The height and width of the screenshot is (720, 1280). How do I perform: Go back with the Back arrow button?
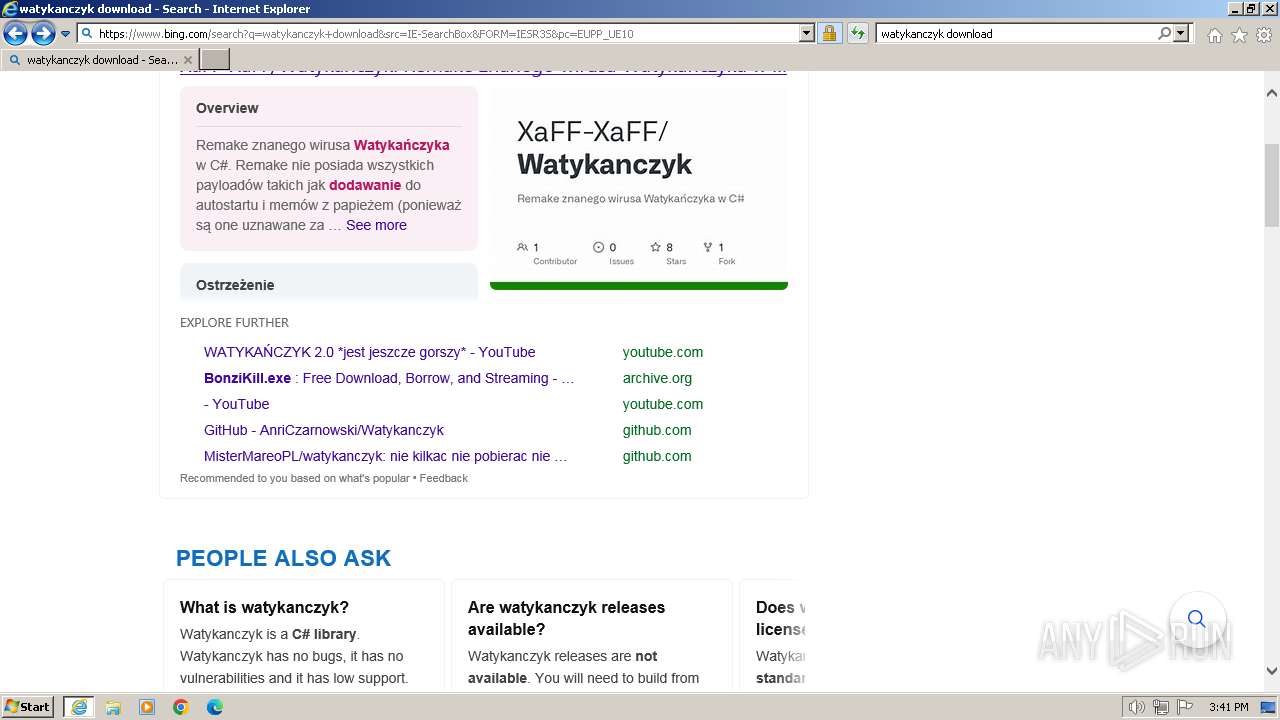click(x=15, y=33)
